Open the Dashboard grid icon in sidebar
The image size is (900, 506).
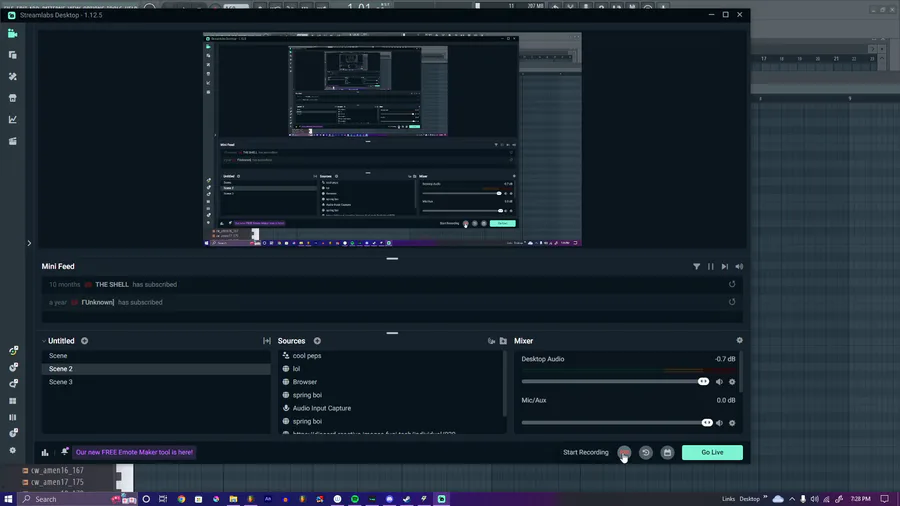[13, 401]
